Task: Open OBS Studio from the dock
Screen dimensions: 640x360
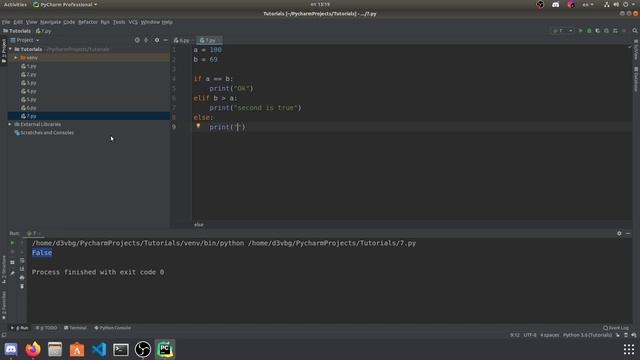Action: [x=143, y=349]
